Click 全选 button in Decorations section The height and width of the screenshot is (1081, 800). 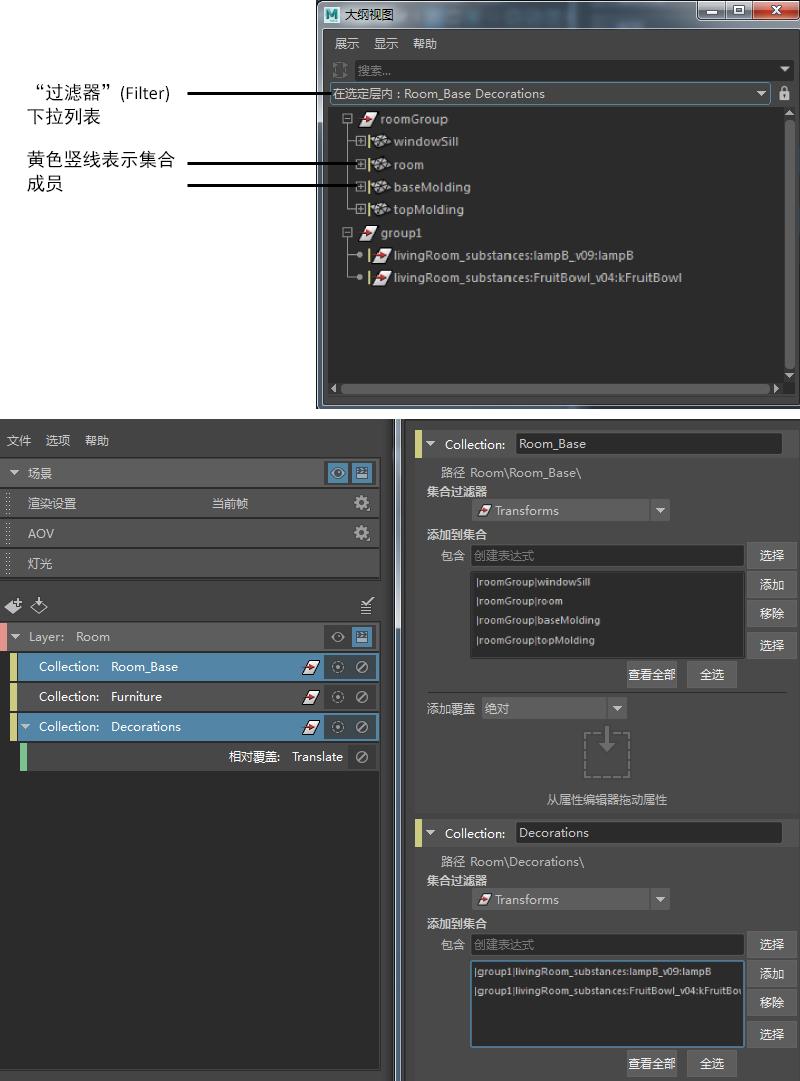(712, 1064)
